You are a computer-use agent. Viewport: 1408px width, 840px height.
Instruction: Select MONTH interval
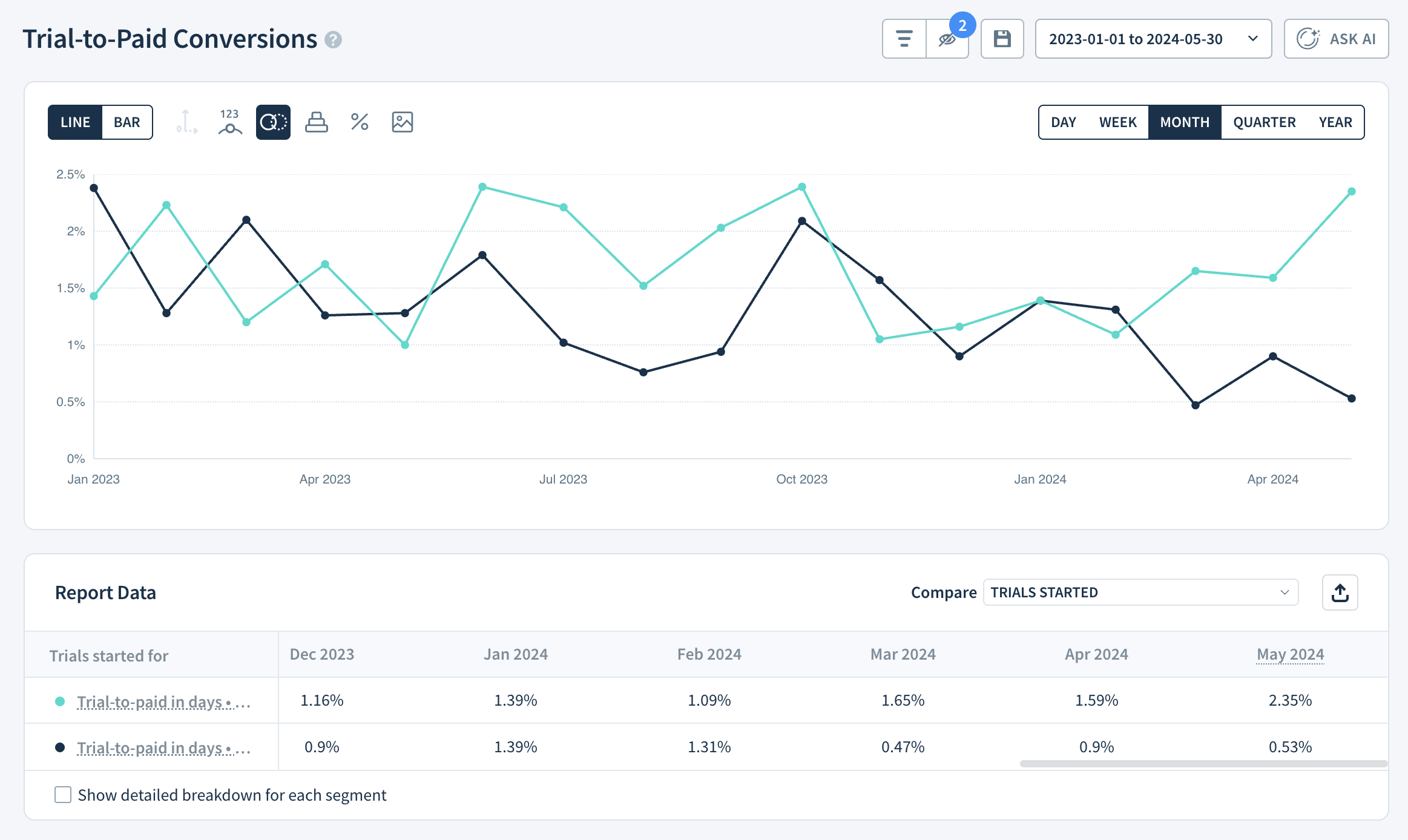[x=1185, y=122]
